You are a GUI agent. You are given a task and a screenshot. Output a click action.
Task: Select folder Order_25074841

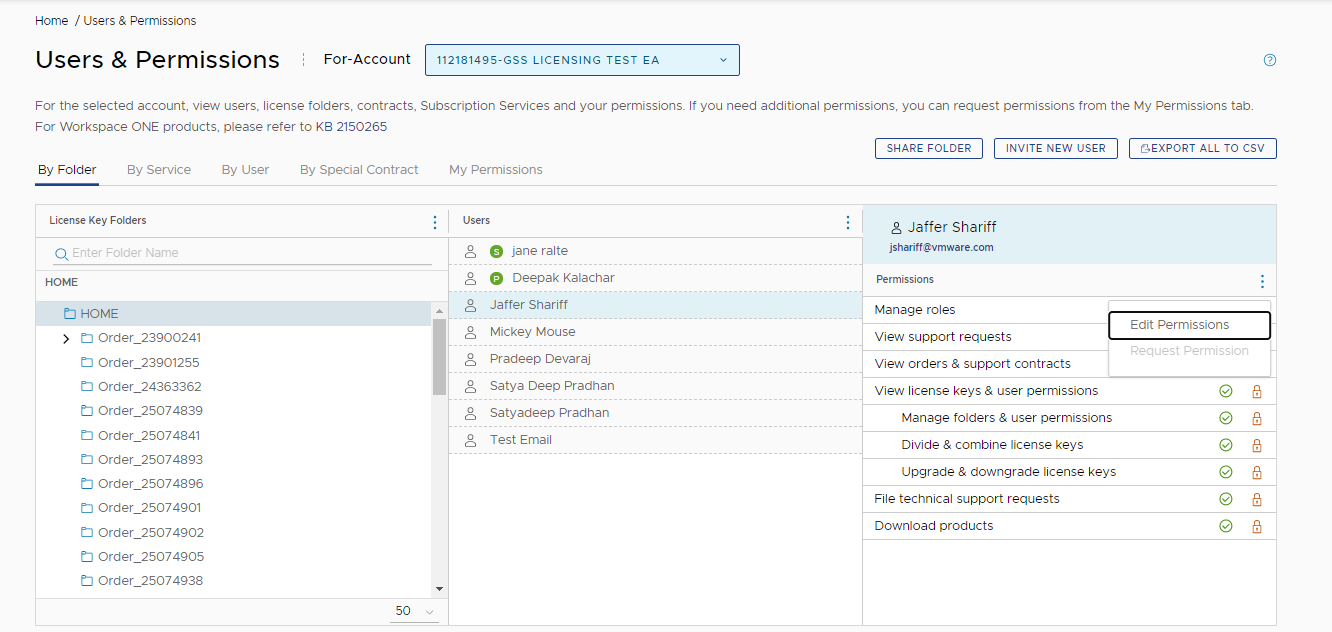click(148, 436)
